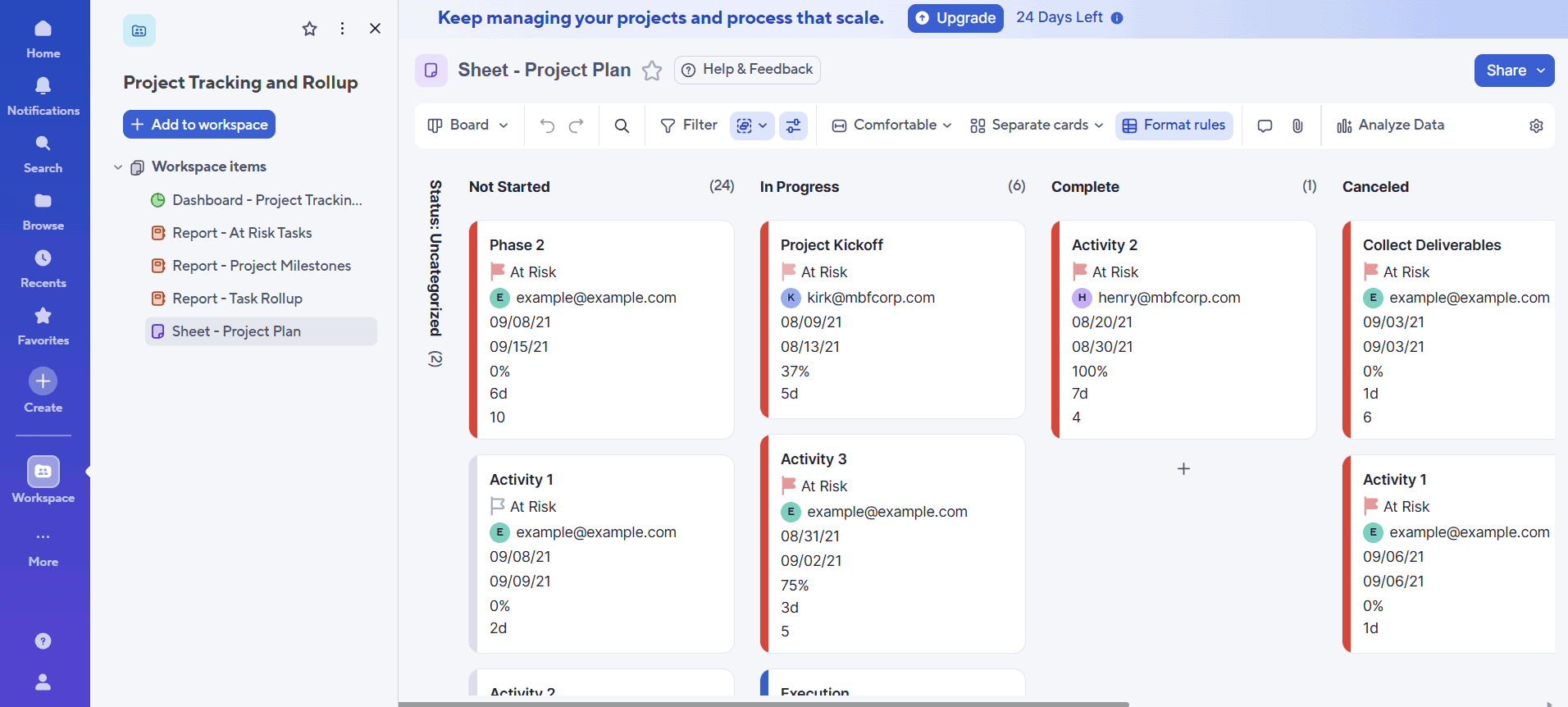Open the attachments paperclip icon

(x=1297, y=125)
